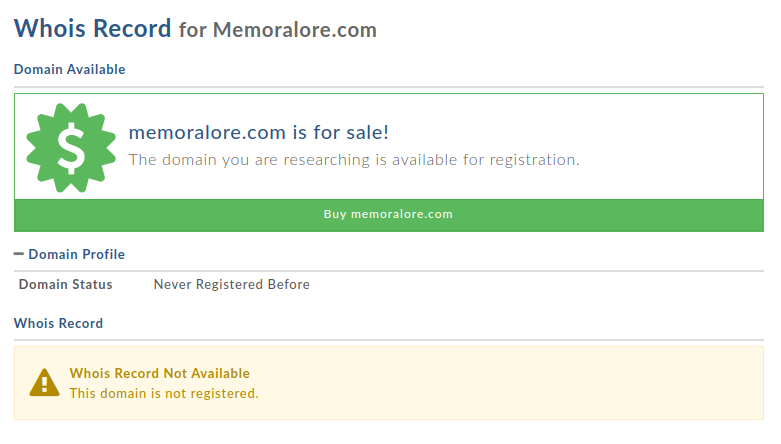The image size is (781, 444).
Task: Click the large "Whois Record" page title
Action: [92, 28]
